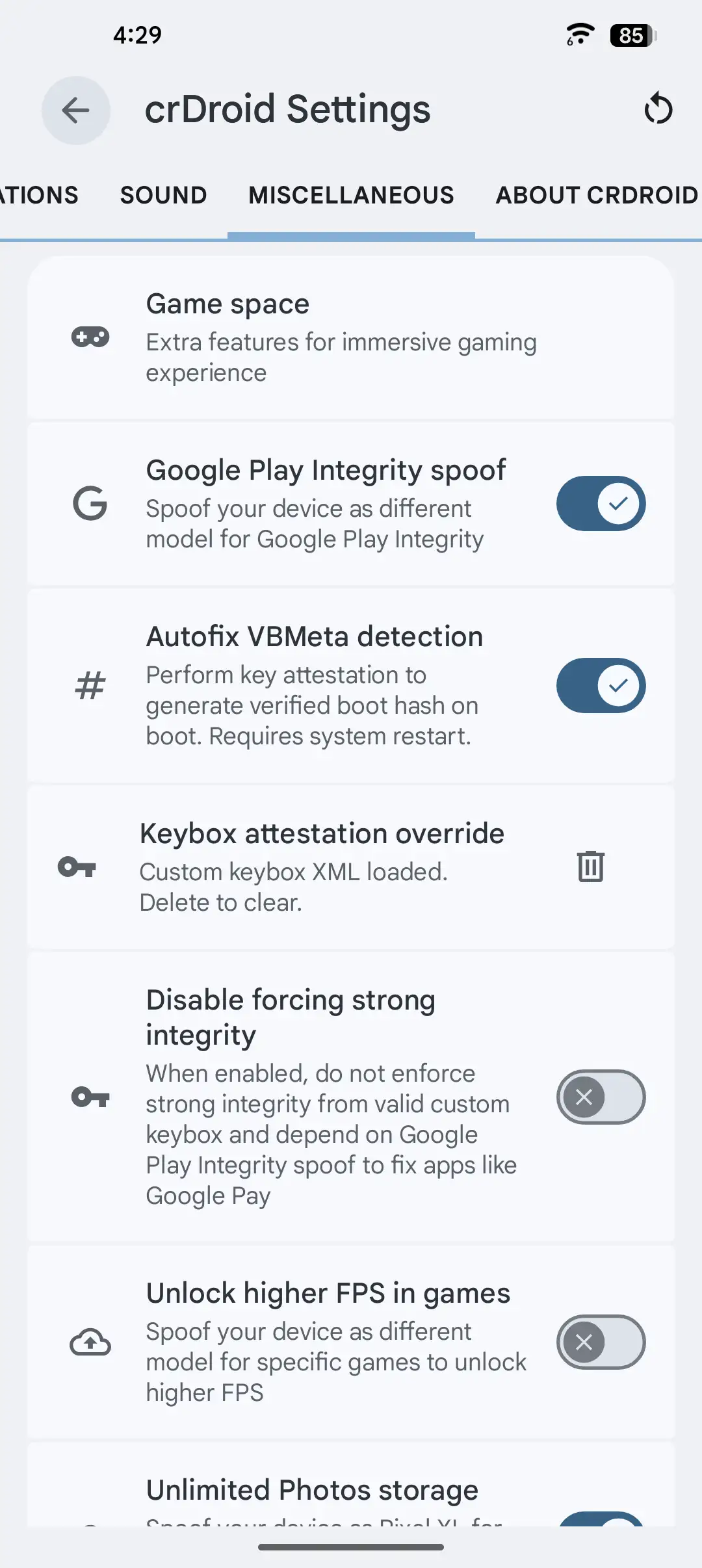
Task: Tap the cloud upload icon for FPS unlock
Action: click(x=90, y=1342)
